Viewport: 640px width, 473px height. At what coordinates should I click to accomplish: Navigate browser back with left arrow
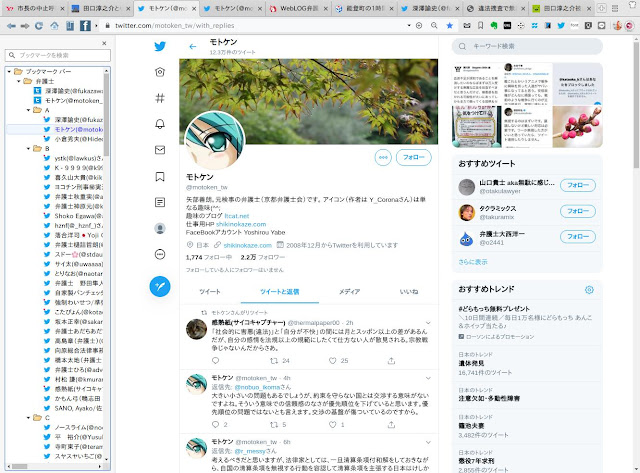11,26
